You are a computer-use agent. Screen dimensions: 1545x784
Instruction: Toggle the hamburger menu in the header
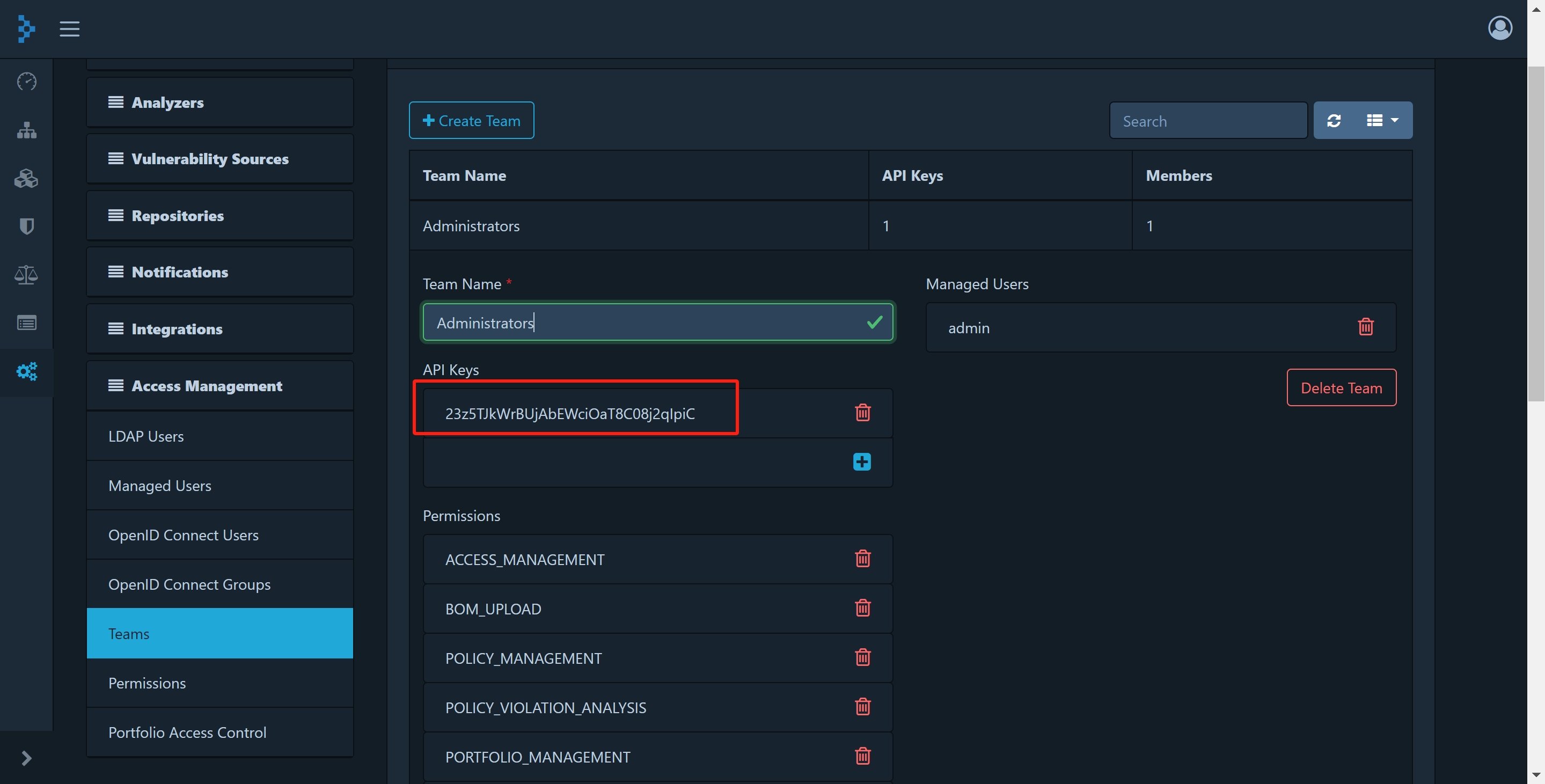70,29
